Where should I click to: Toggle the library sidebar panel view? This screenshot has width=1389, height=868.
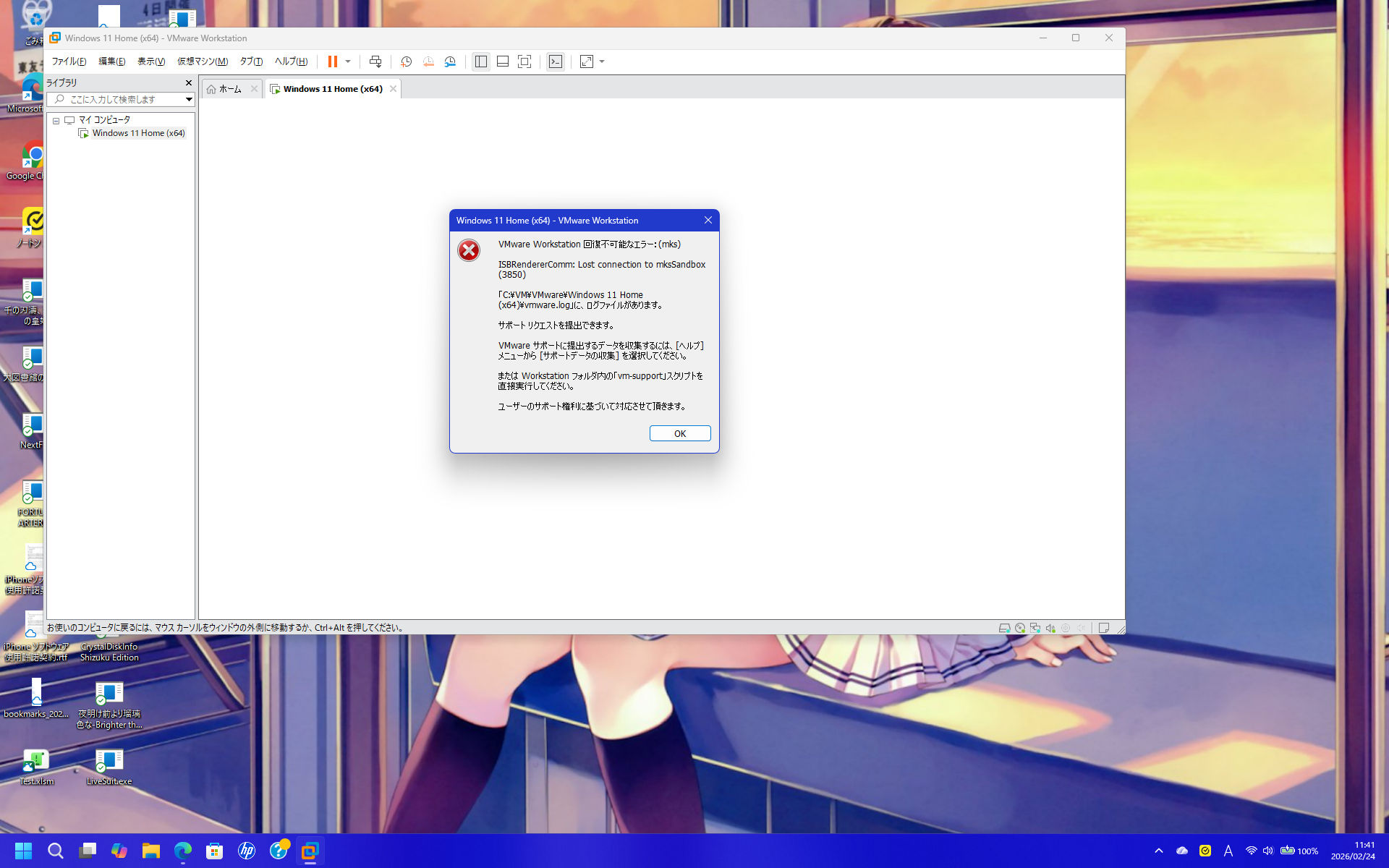481,61
